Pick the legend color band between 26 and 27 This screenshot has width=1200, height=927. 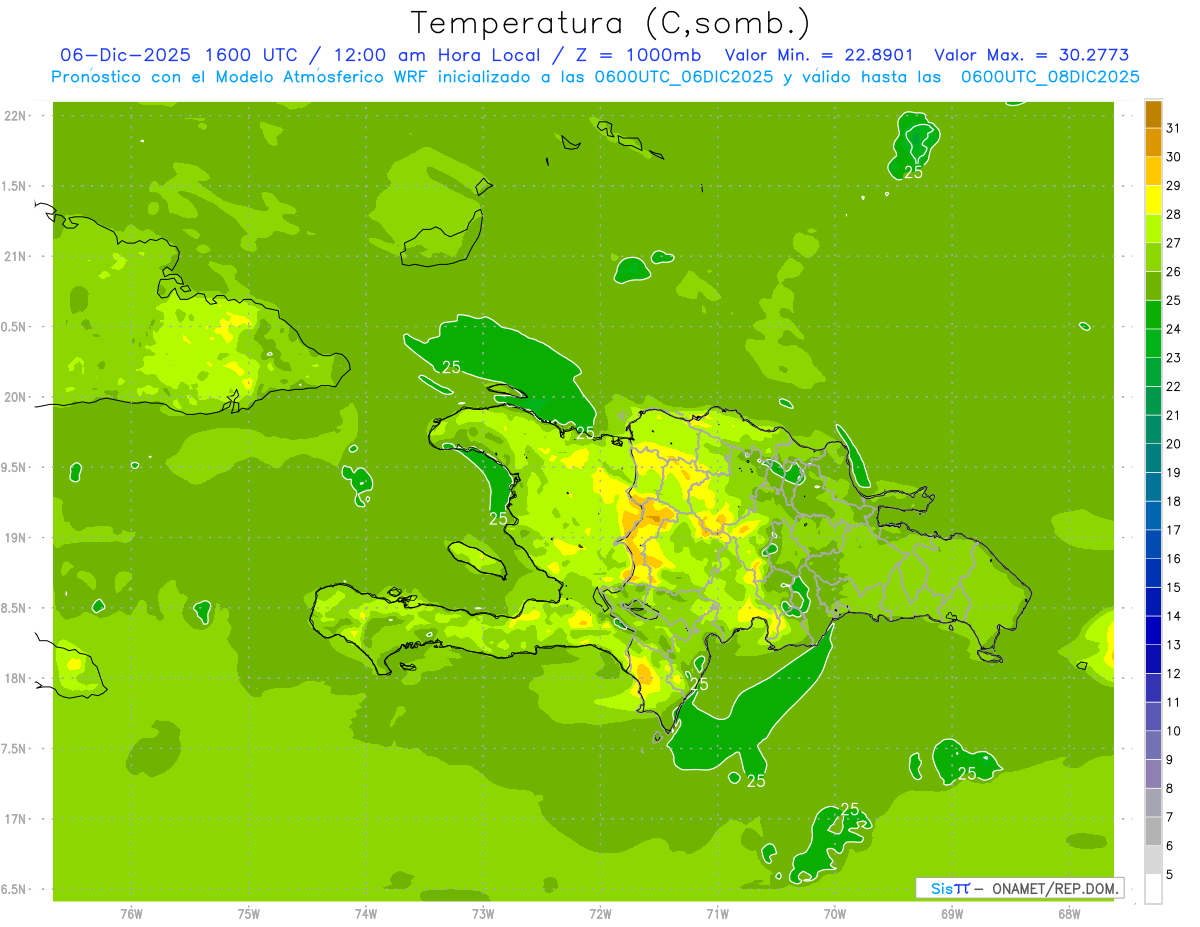1153,258
